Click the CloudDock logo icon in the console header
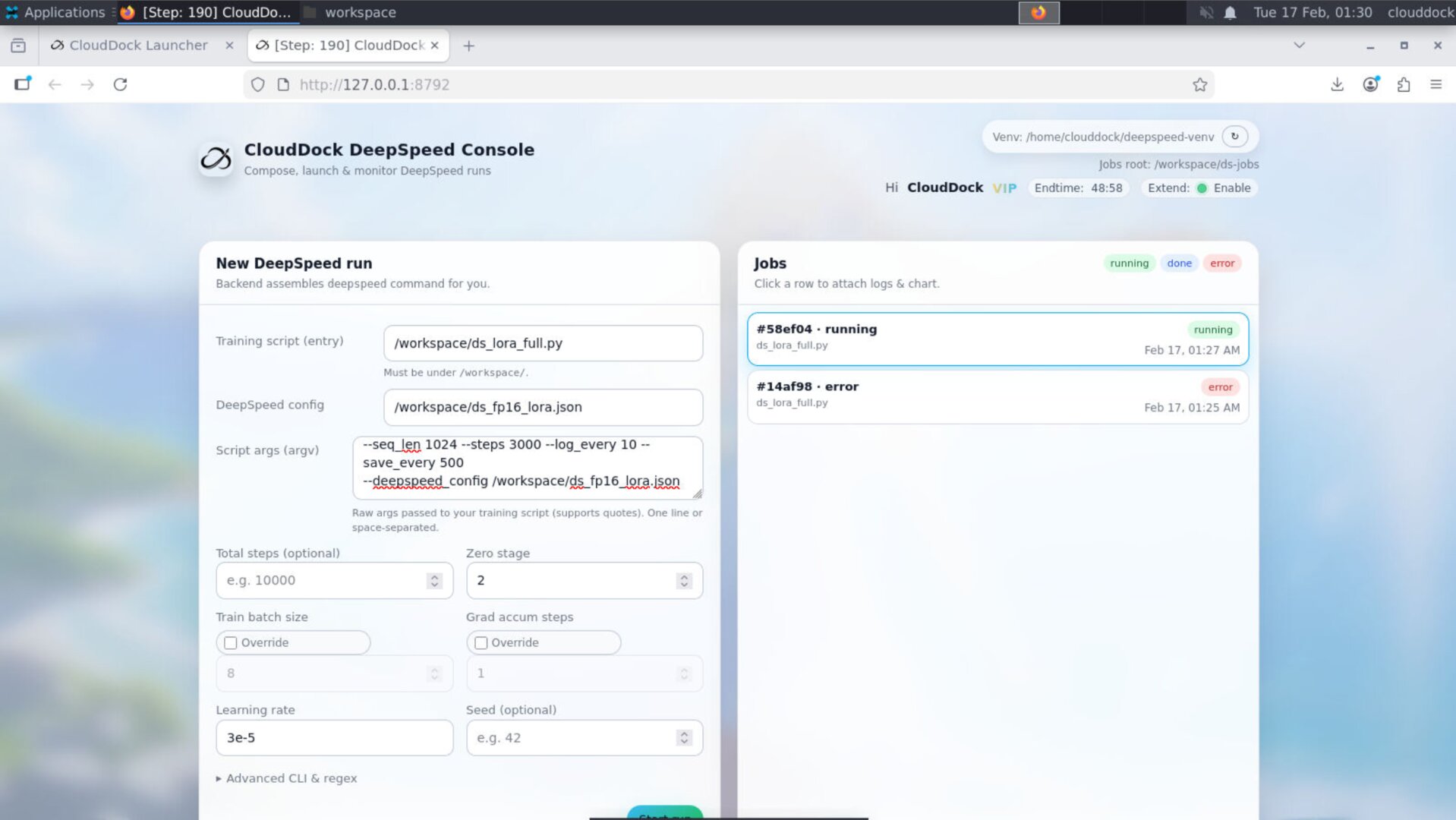Viewport: 1456px width, 820px height. (x=216, y=159)
